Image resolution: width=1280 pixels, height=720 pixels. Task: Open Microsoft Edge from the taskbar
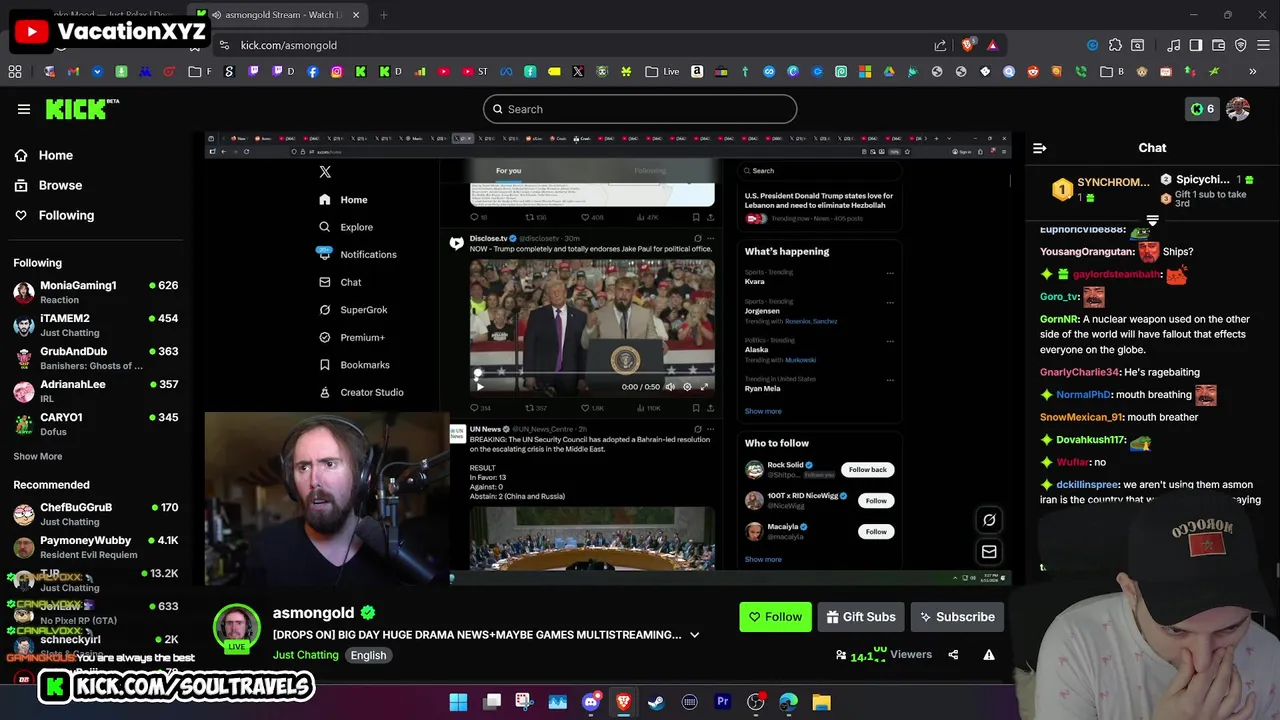(788, 702)
